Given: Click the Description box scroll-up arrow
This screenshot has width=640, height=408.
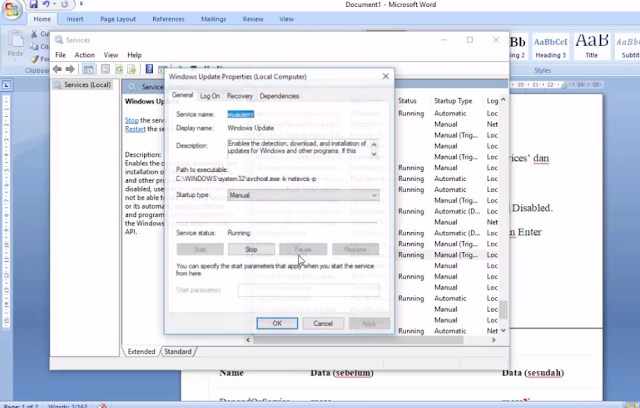Looking at the screenshot, I should (374, 144).
